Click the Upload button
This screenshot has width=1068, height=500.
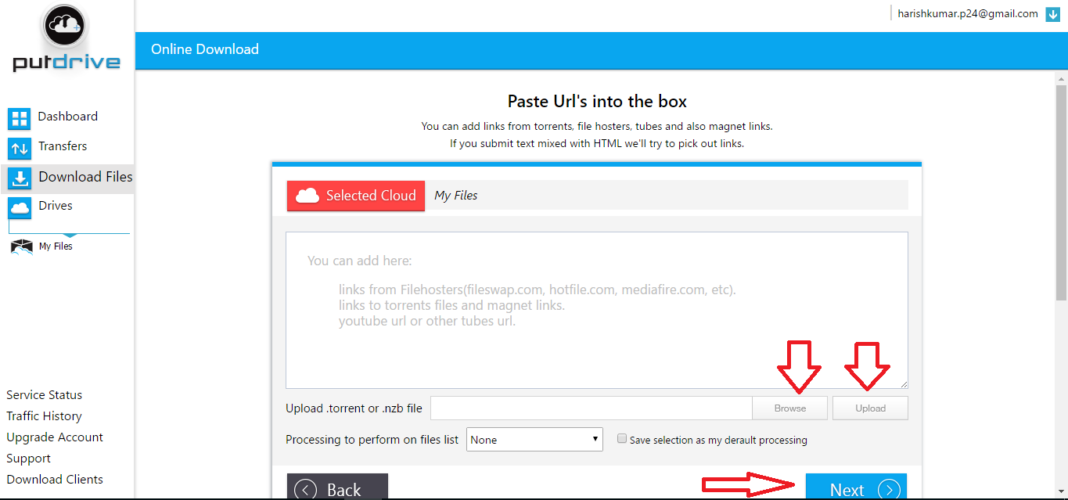click(870, 408)
